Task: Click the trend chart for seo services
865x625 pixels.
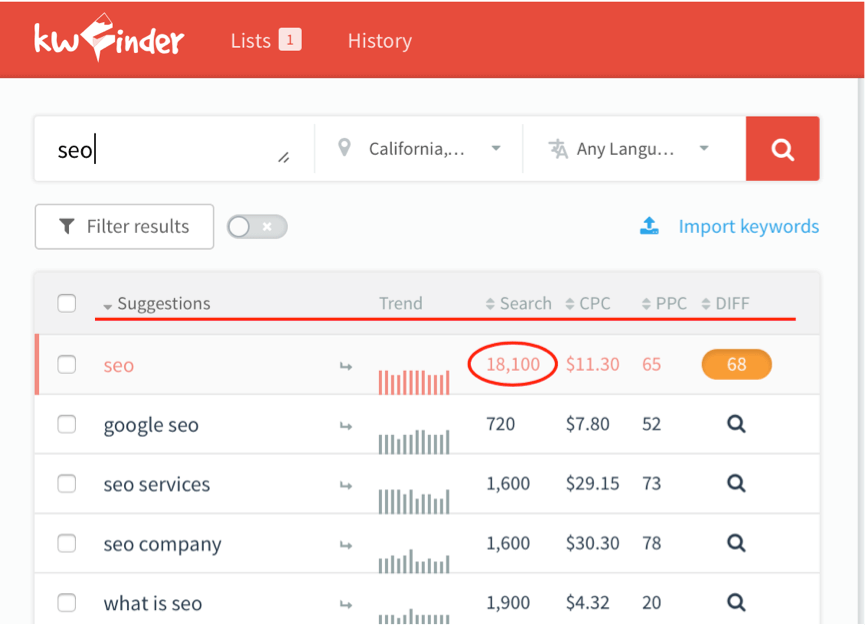Action: tap(414, 501)
